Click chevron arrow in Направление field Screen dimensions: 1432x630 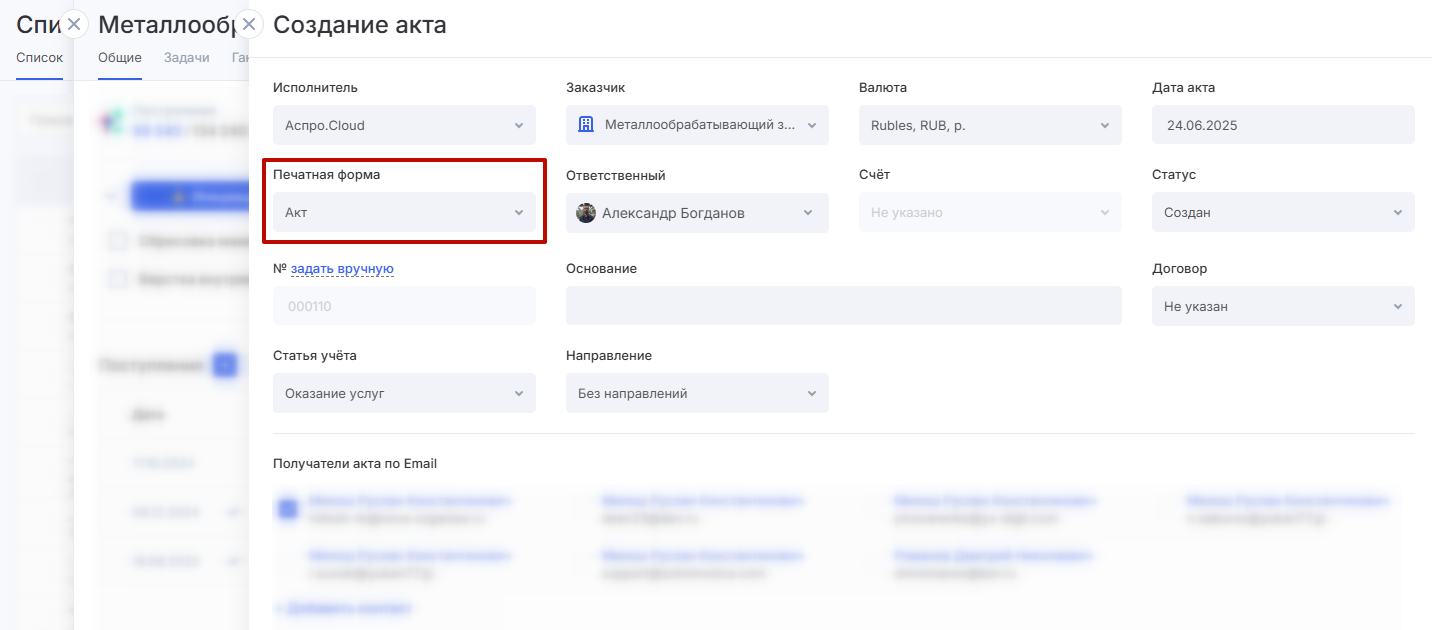point(811,394)
